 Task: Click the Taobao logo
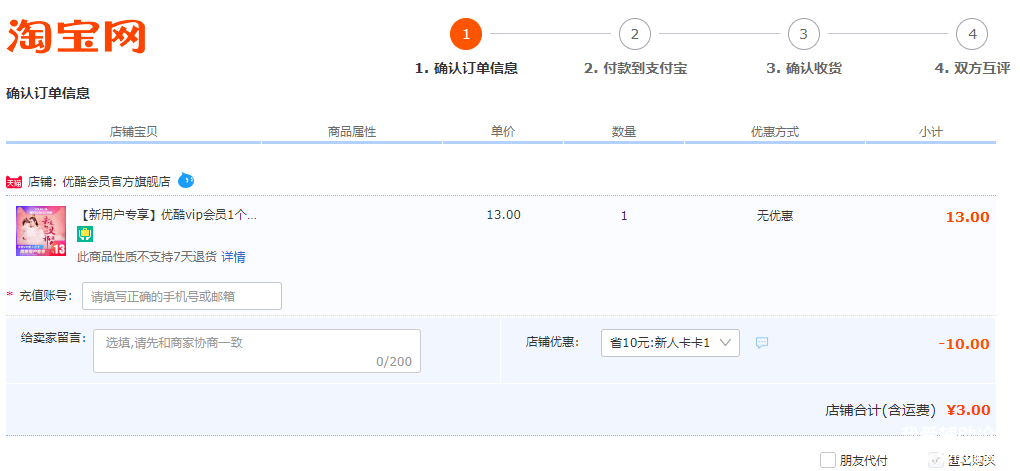click(76, 37)
